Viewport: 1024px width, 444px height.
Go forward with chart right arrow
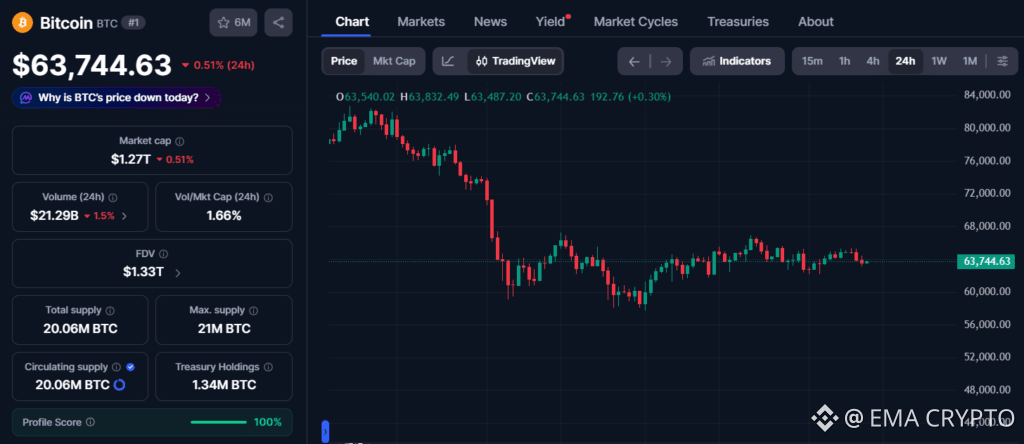(x=666, y=61)
